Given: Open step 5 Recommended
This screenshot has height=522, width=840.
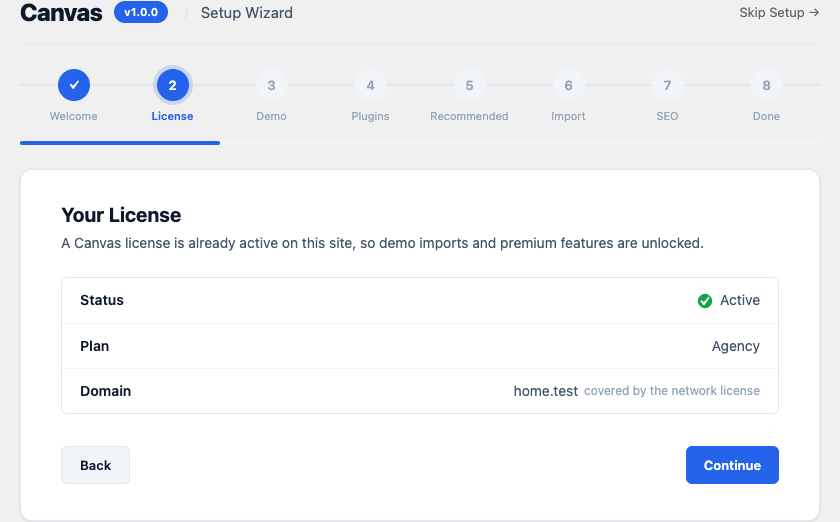Looking at the screenshot, I should (469, 85).
